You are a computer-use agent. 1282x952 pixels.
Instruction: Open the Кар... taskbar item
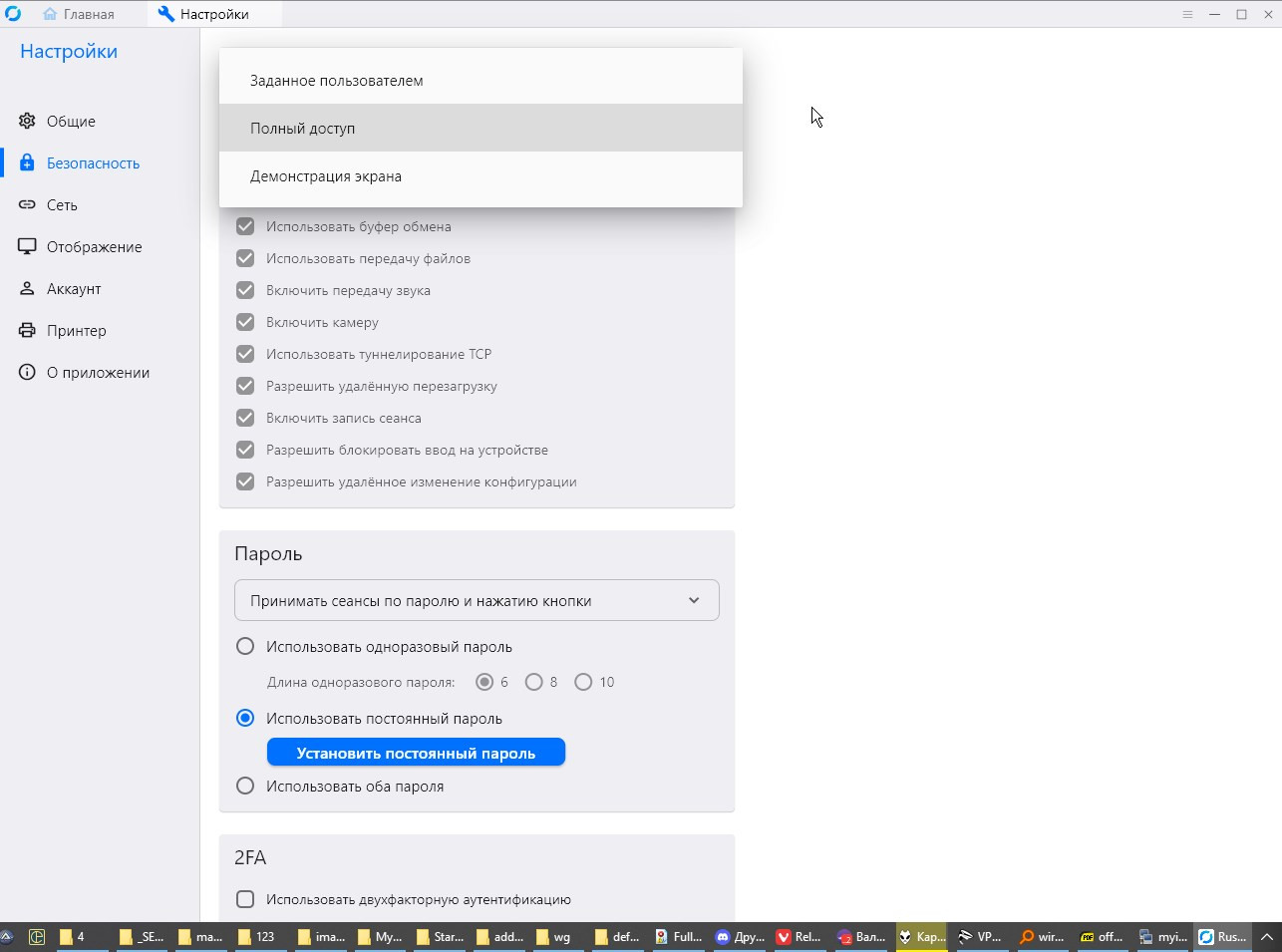point(920,937)
